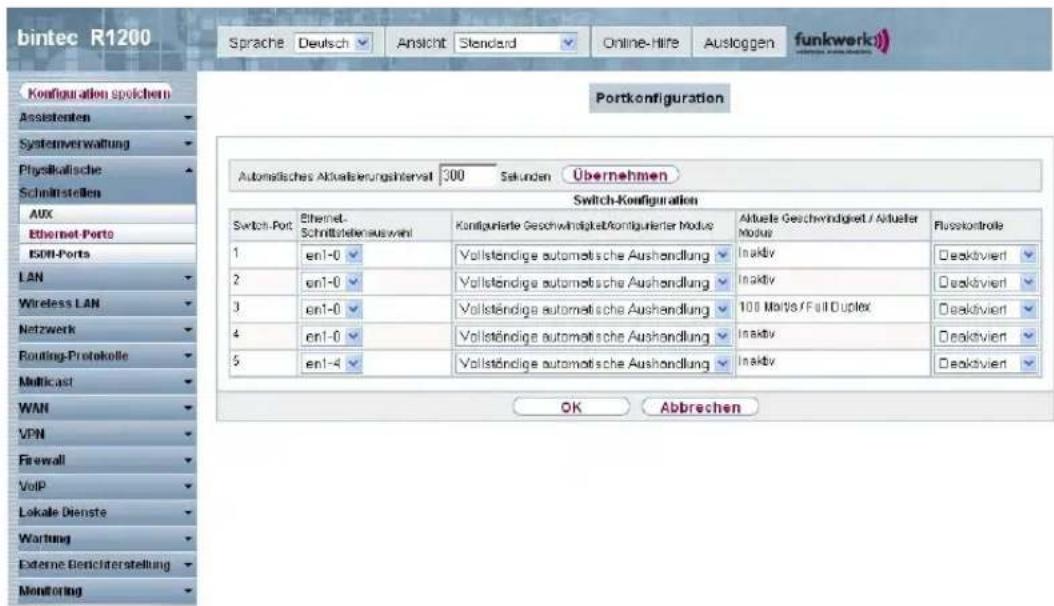
Task: Open port 5 en1-4 interface dropdown
Action: click(332, 363)
